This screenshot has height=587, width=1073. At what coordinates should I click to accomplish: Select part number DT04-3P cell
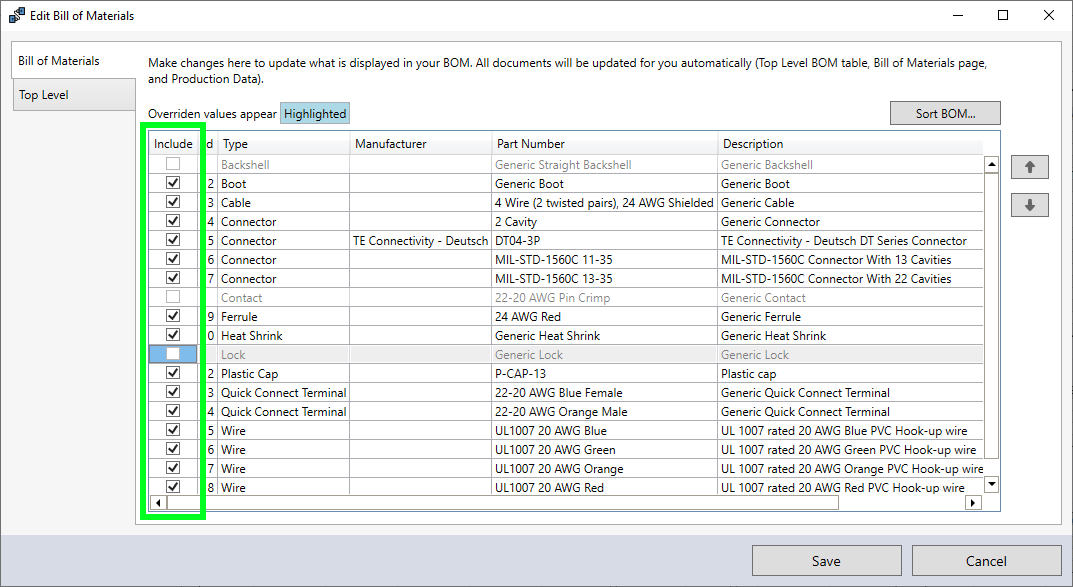(605, 241)
